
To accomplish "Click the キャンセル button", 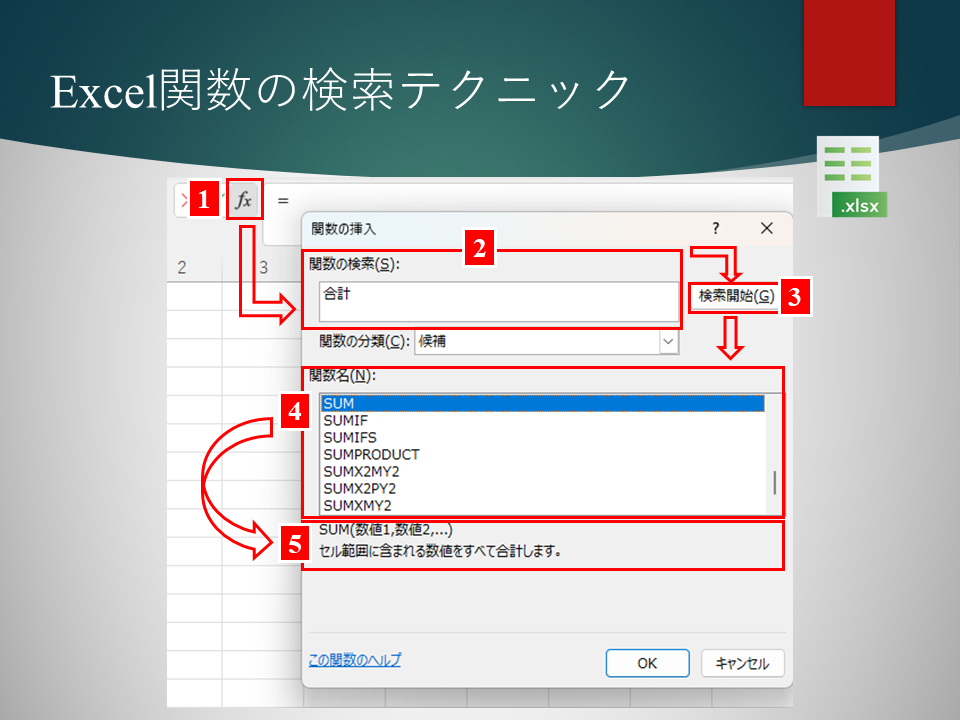I will (x=742, y=663).
